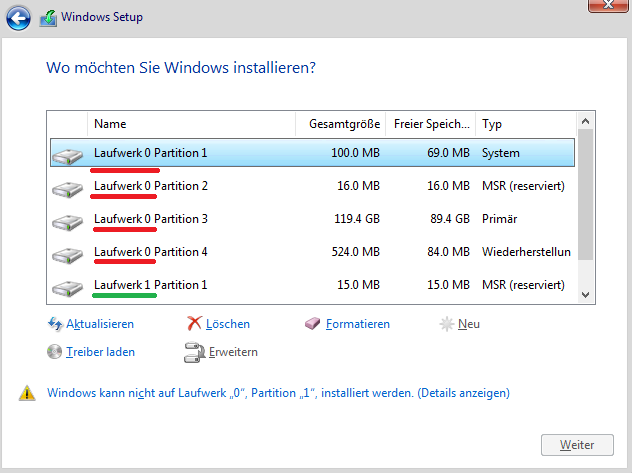Click the Erweitern drive icon
The width and height of the screenshot is (632, 473).
point(194,352)
